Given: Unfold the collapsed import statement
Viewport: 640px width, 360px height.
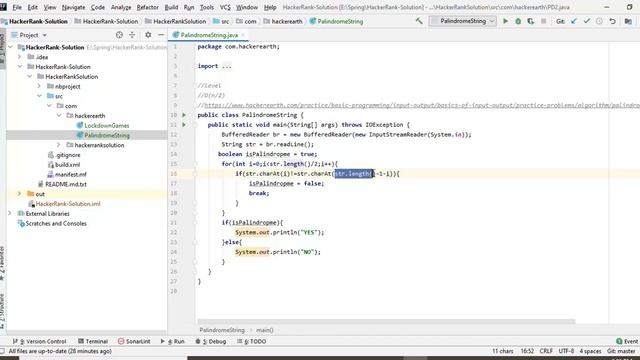Looking at the screenshot, I should coord(227,66).
